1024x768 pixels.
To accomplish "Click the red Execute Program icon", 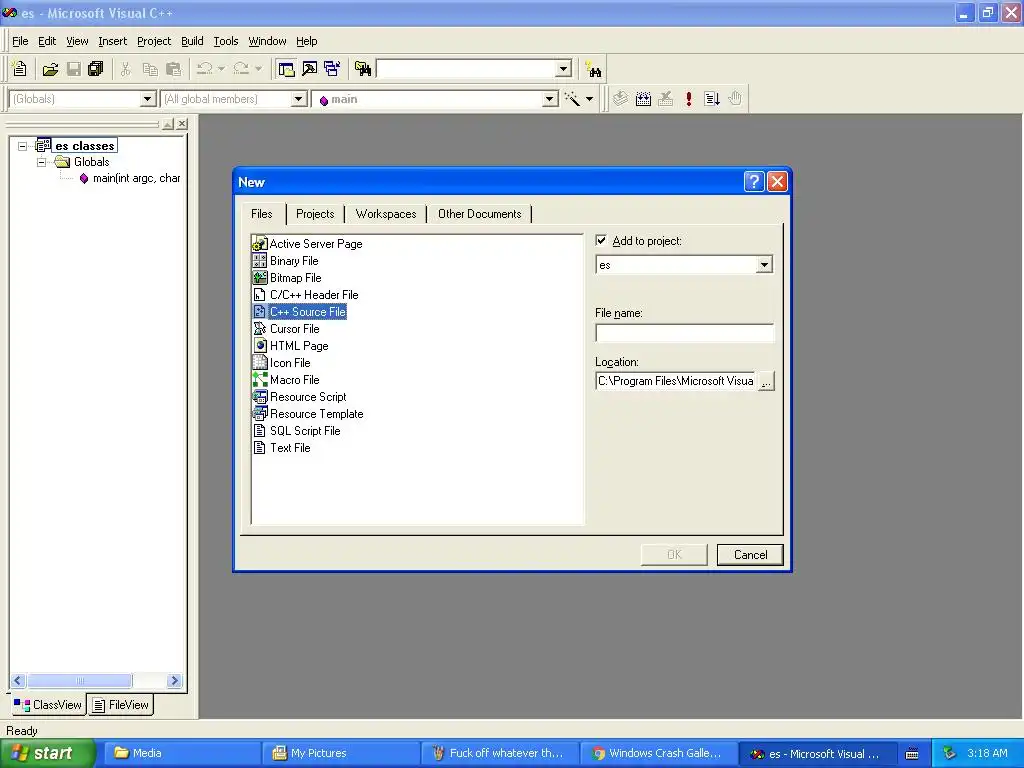I will click(x=688, y=99).
